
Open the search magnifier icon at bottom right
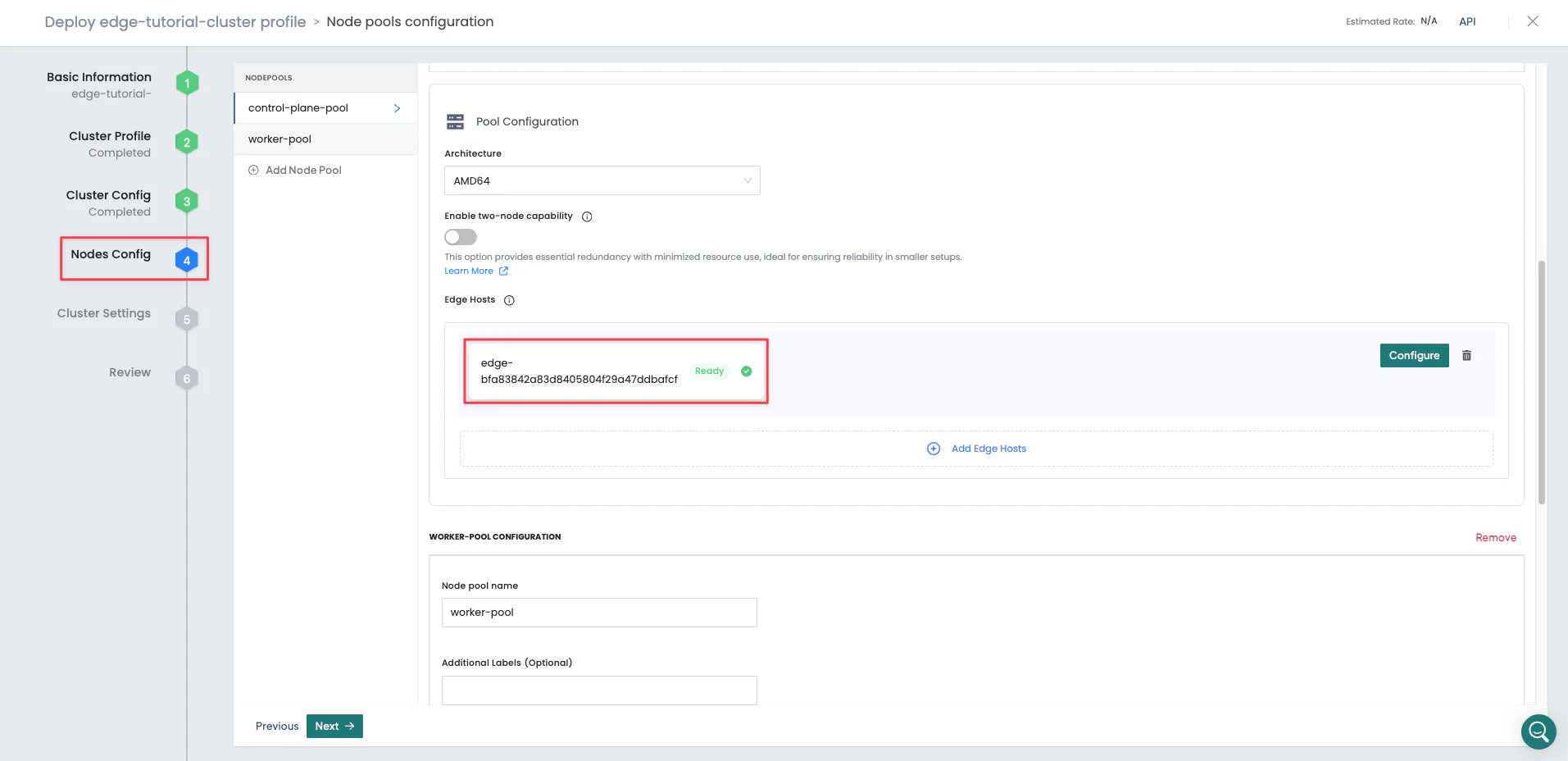pyautogui.click(x=1538, y=731)
